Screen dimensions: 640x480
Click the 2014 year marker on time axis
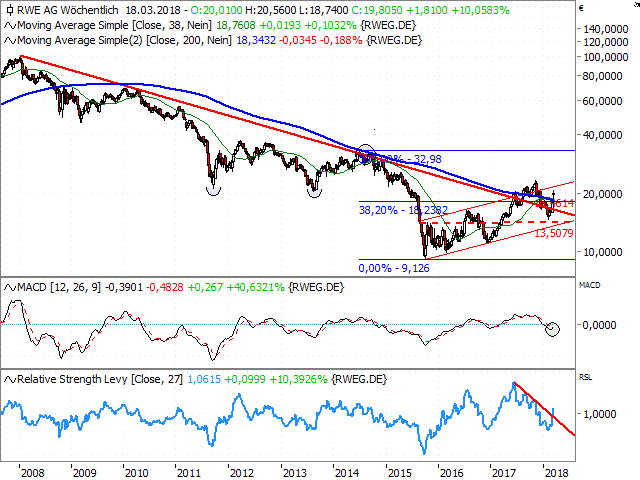tap(347, 473)
